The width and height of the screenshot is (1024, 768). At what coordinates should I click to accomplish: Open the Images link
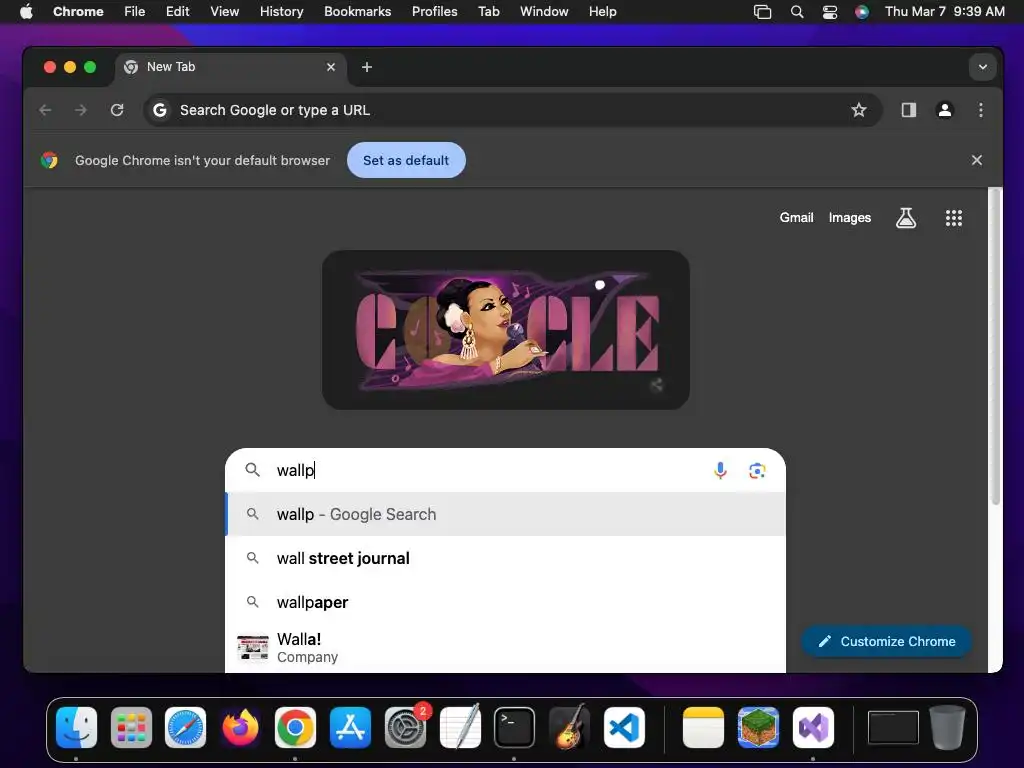click(x=850, y=217)
